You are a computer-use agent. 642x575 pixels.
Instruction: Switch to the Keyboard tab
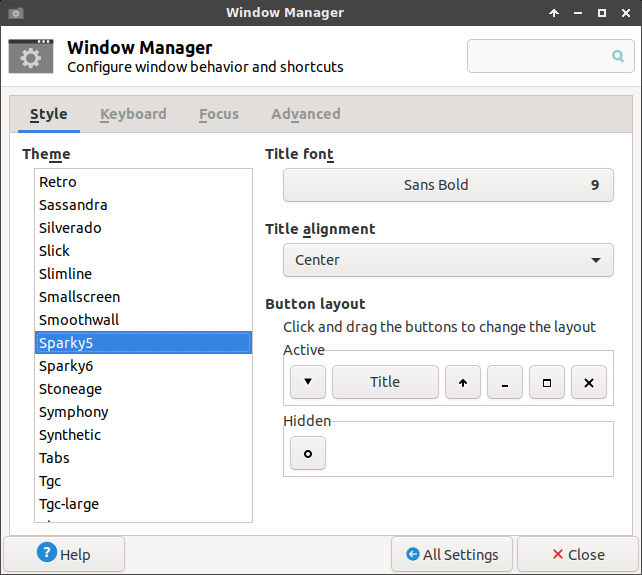coord(133,114)
